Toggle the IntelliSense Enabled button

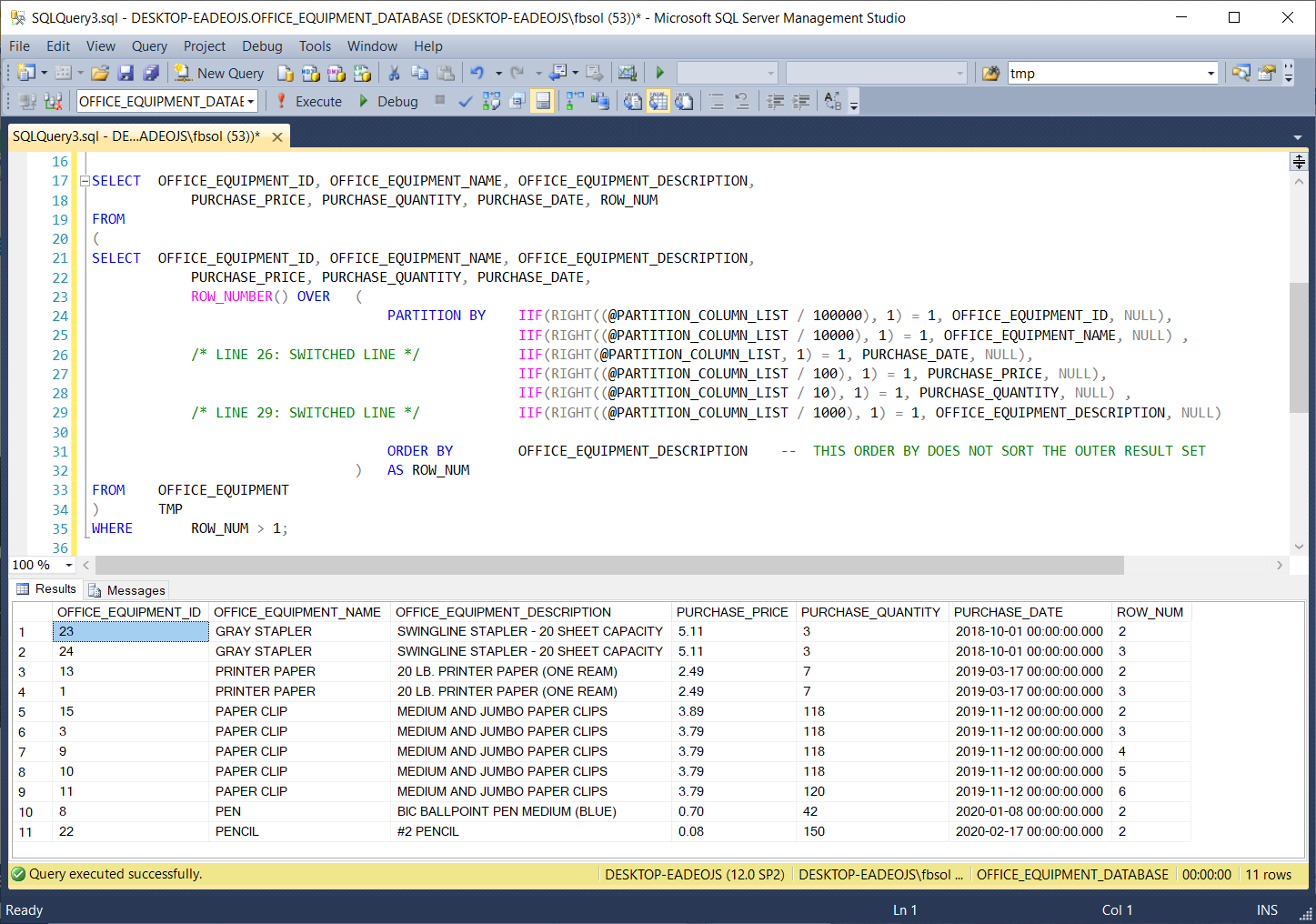click(x=543, y=102)
